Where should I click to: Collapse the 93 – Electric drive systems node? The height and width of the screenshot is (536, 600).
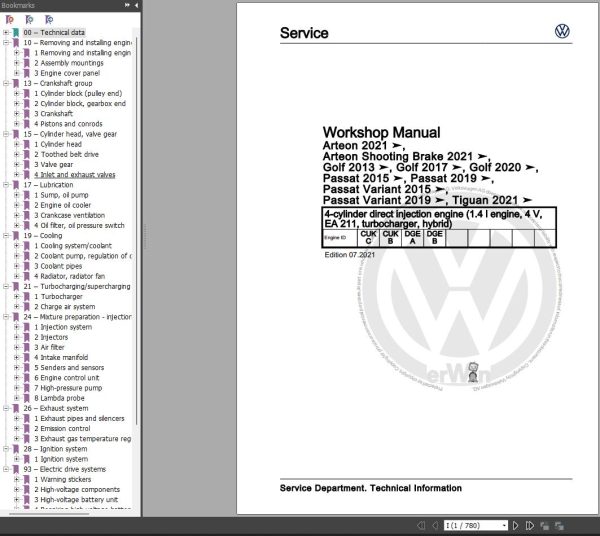click(x=6, y=469)
